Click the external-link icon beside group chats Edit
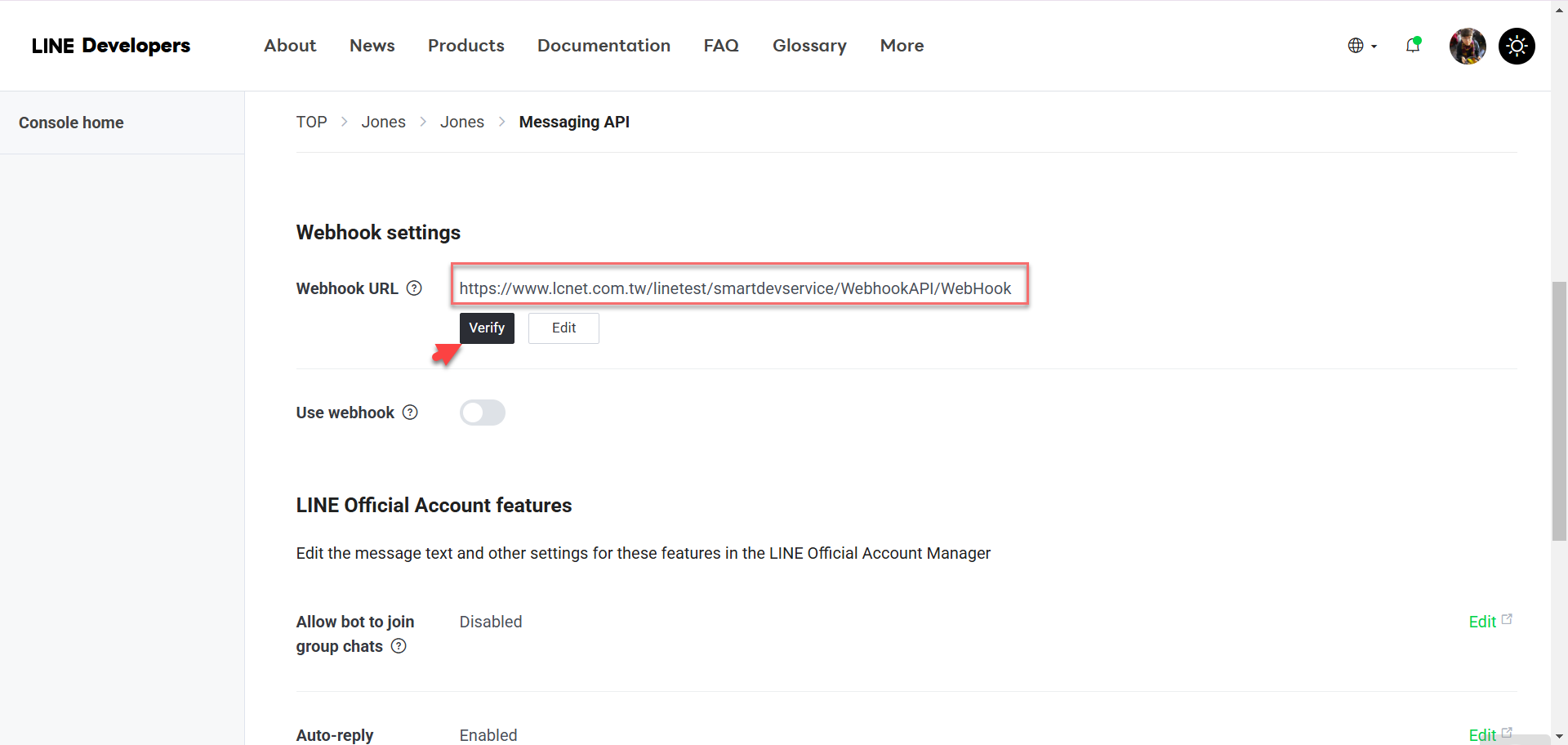The width and height of the screenshot is (1568, 745). 1506,618
